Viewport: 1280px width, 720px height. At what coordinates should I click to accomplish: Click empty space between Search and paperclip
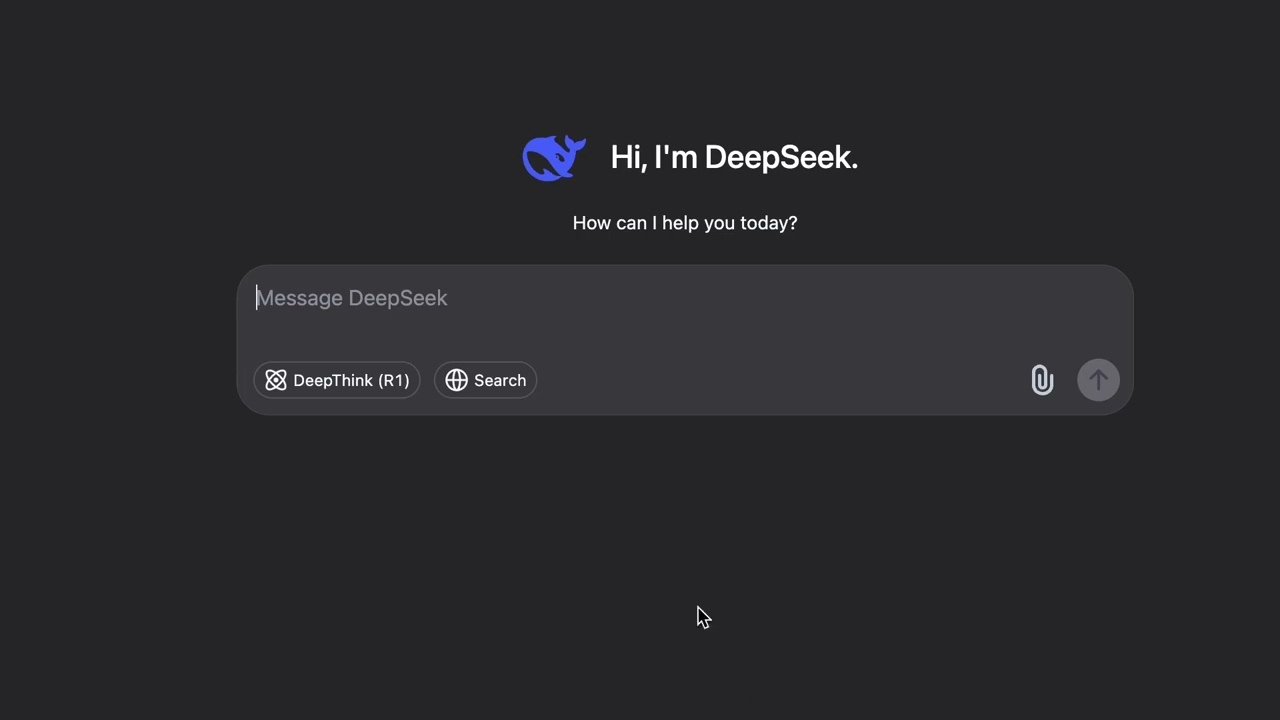[x=780, y=380]
